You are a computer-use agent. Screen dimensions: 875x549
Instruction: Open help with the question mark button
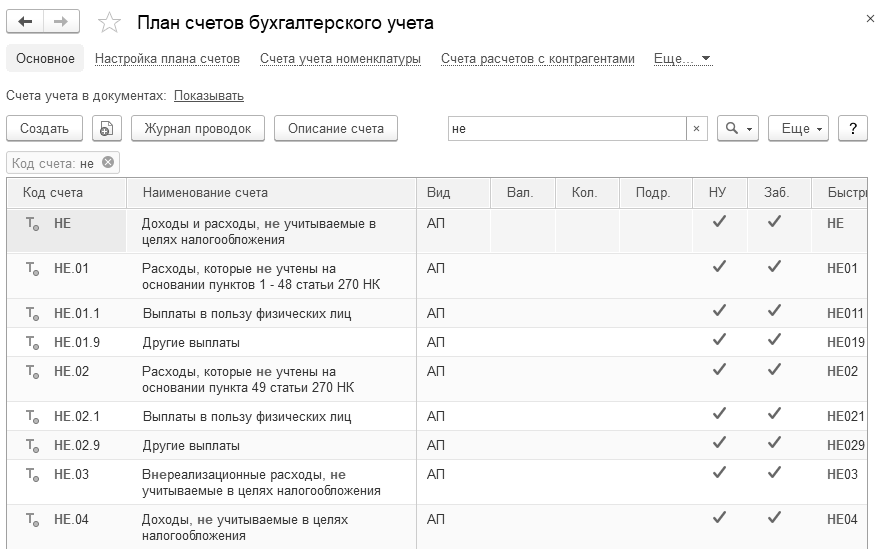852,129
